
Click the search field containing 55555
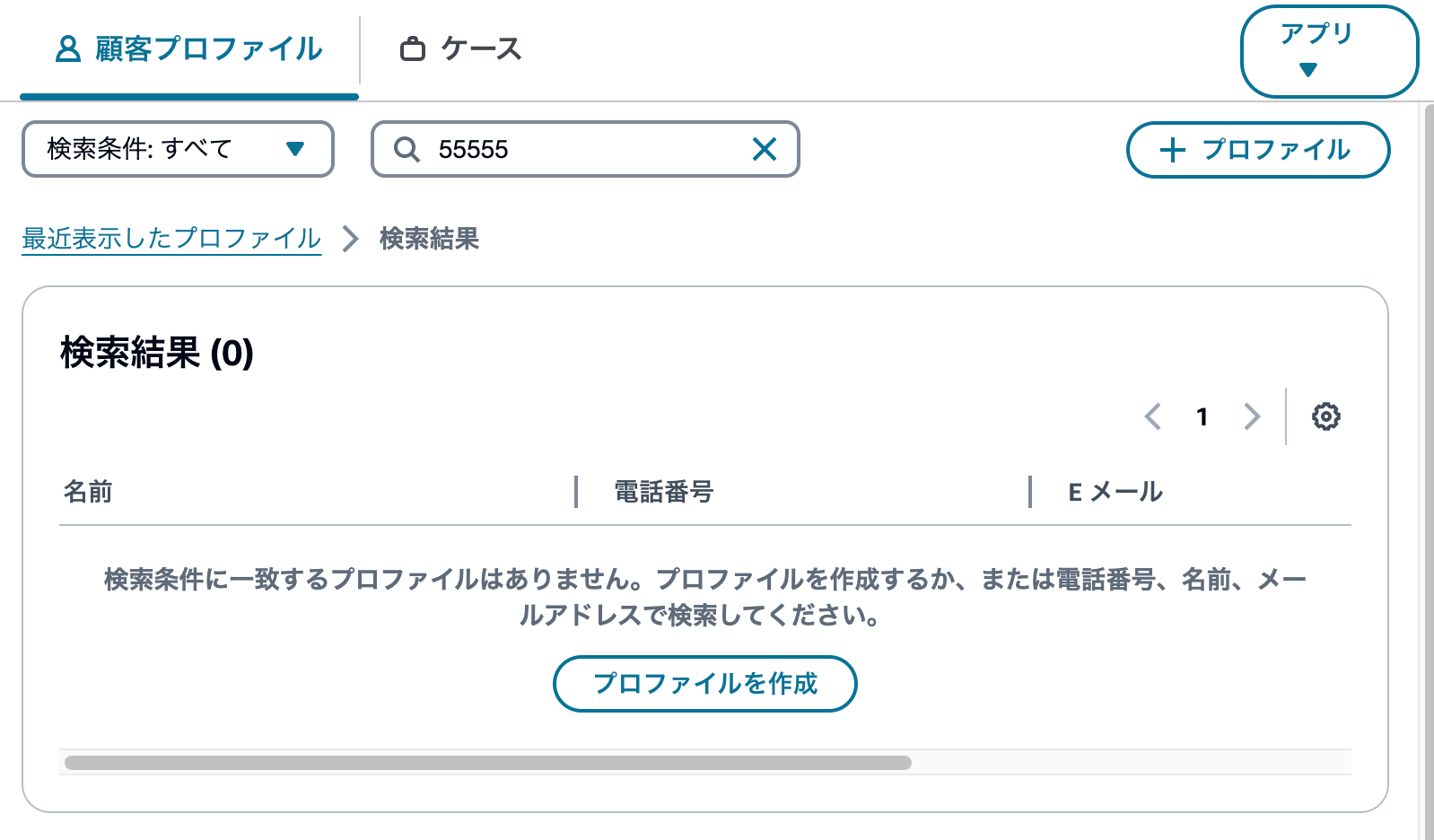585,149
